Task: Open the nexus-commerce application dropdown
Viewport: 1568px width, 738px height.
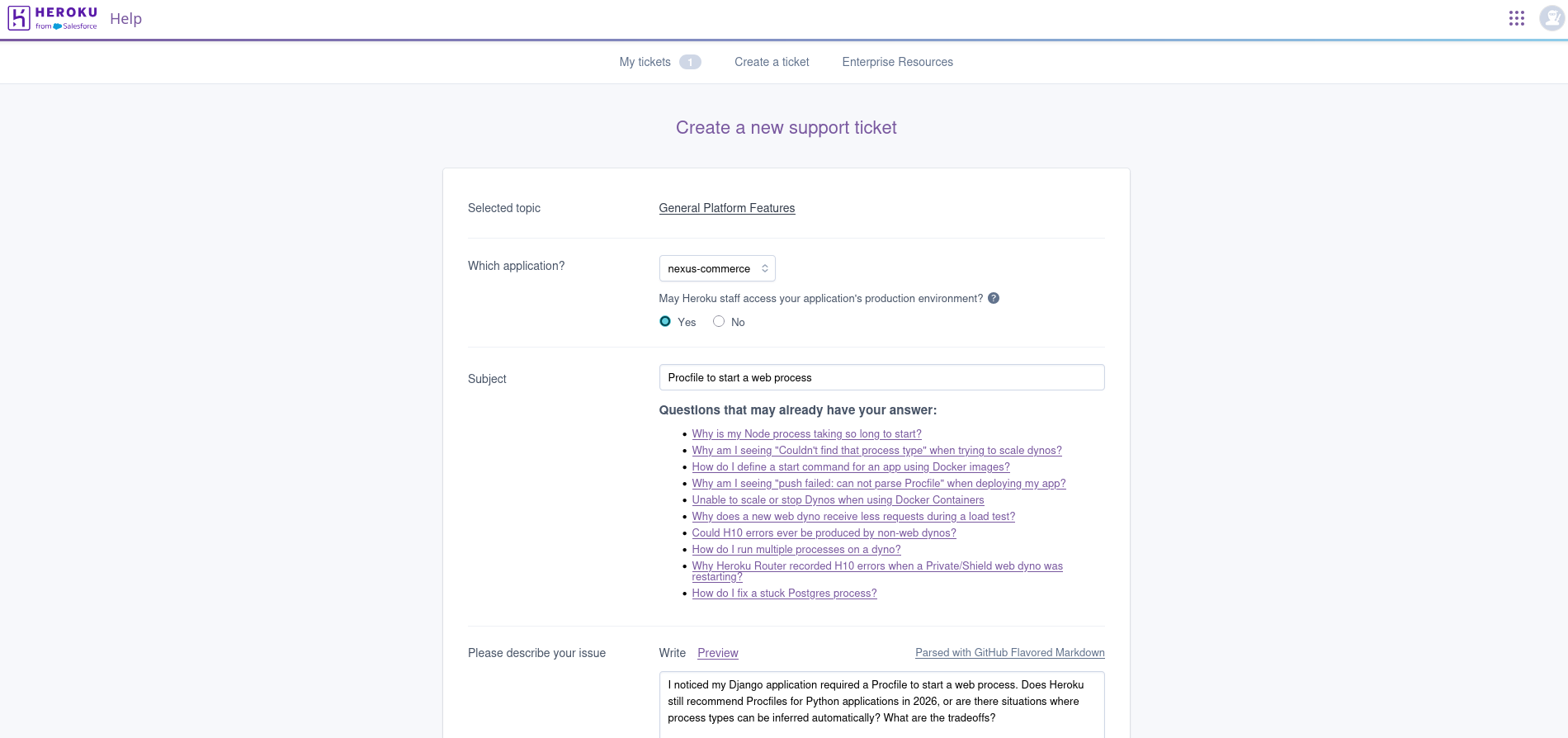Action: 717,268
